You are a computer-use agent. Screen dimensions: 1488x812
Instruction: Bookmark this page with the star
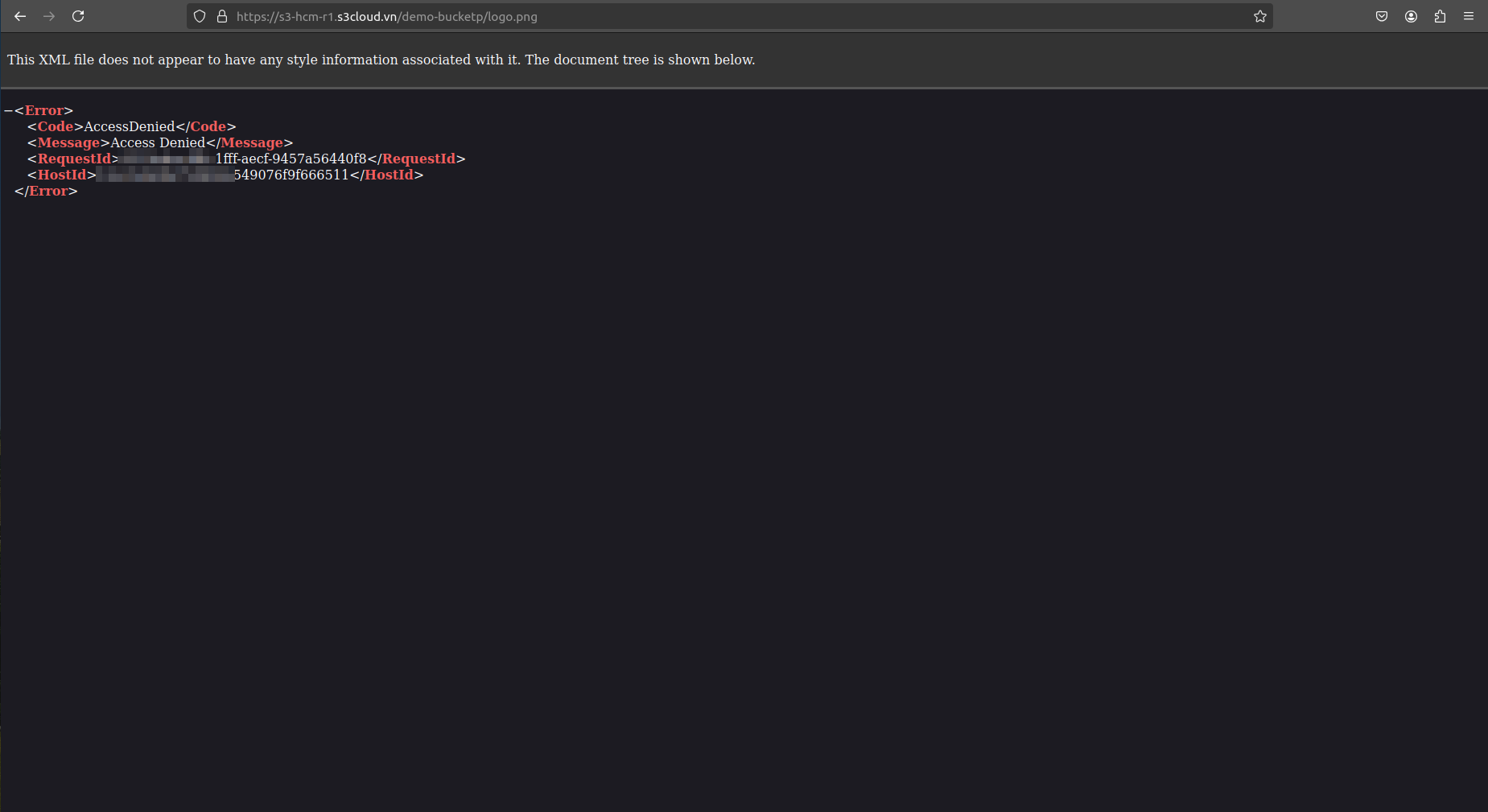click(x=1259, y=16)
